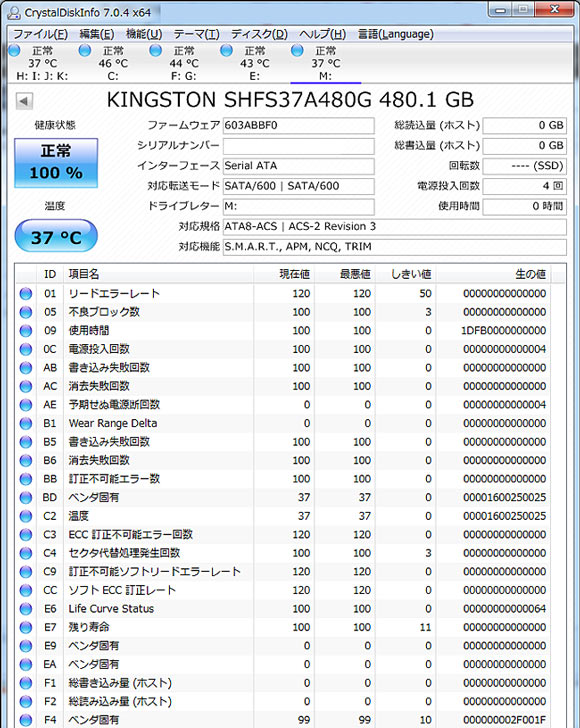Click the 電源投入回数 4 回 field
Viewport: 580px width, 728px height.
pos(524,186)
